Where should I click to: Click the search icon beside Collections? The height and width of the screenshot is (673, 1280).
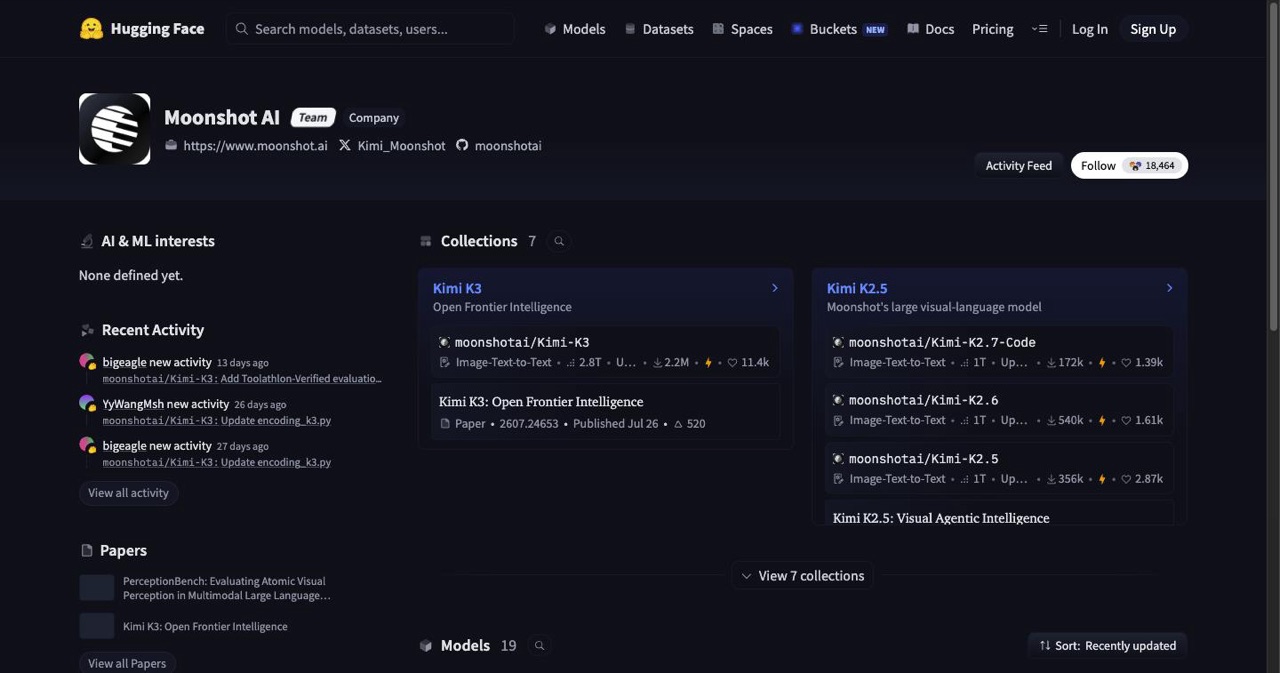(559, 241)
